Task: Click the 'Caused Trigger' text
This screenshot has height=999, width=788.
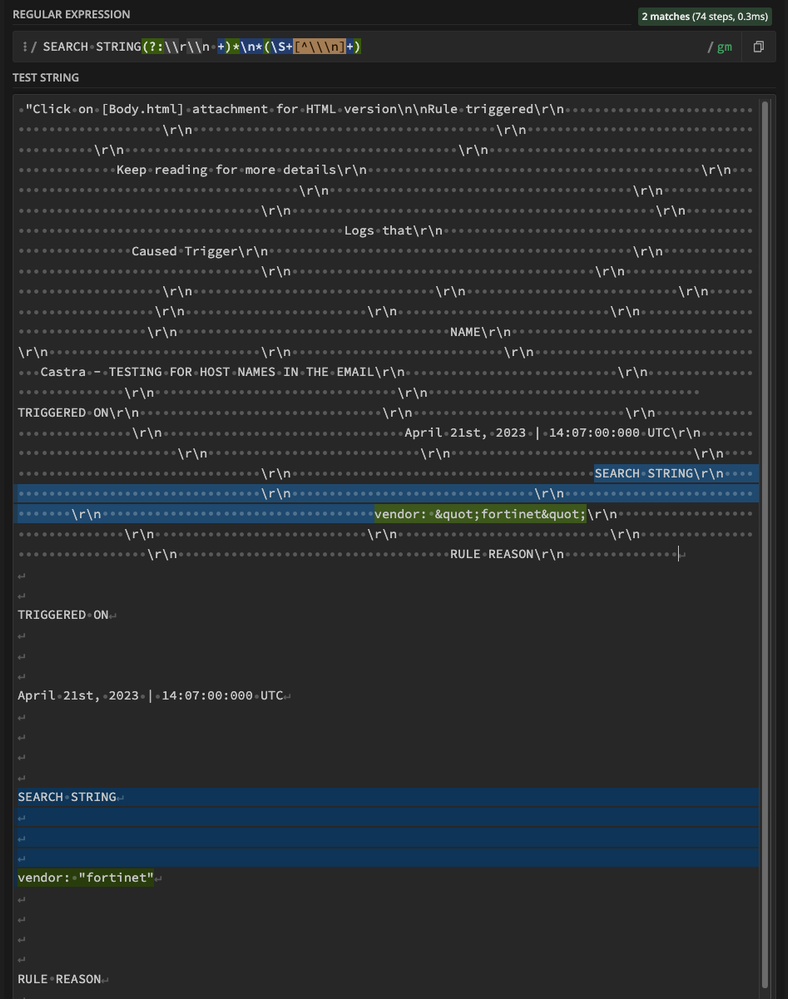Action: pos(184,251)
